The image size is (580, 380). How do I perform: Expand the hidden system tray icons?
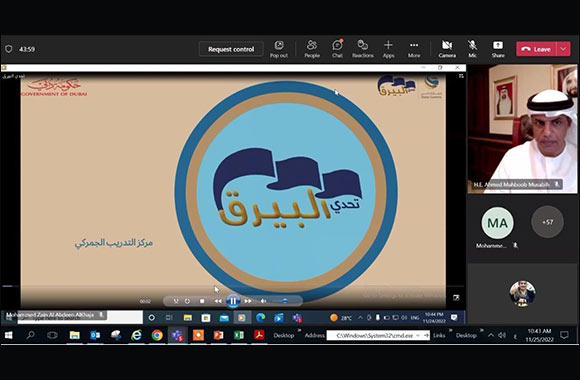tap(491, 335)
